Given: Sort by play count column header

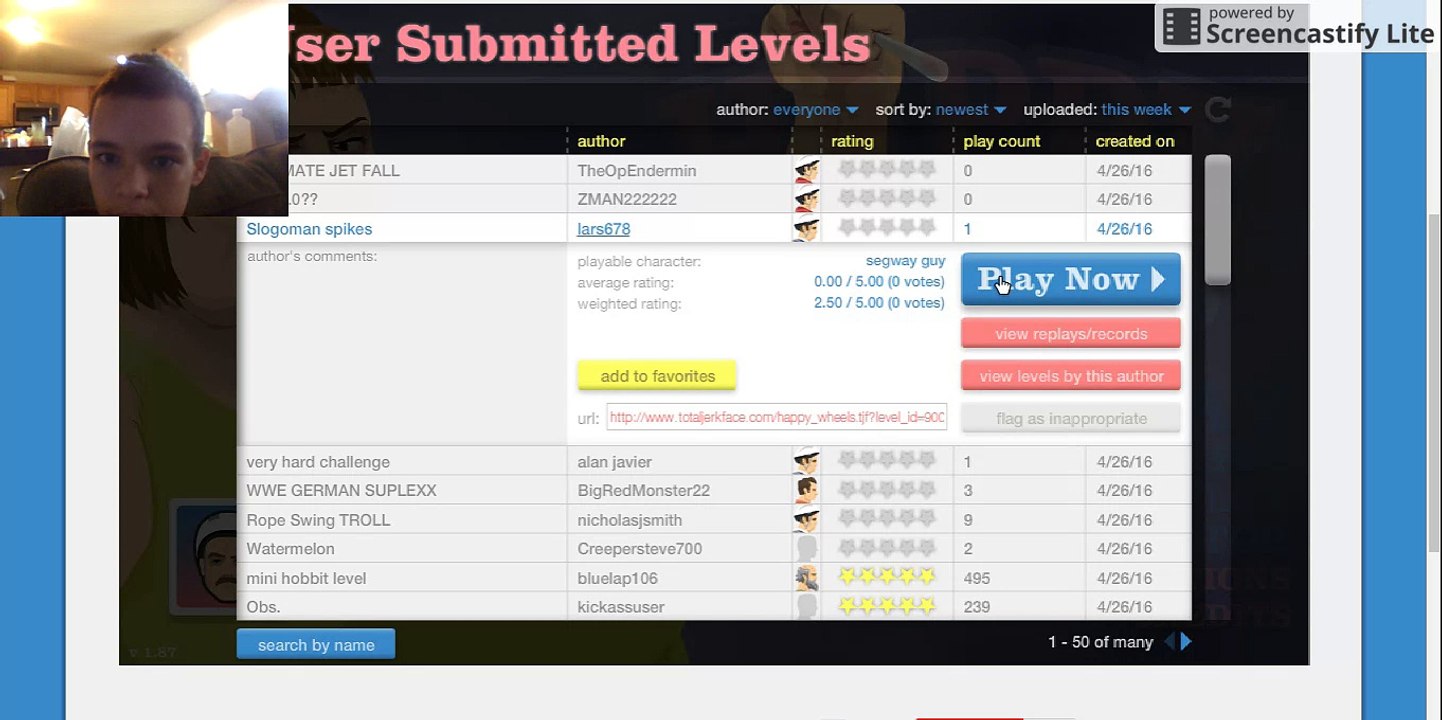Looking at the screenshot, I should [1002, 141].
